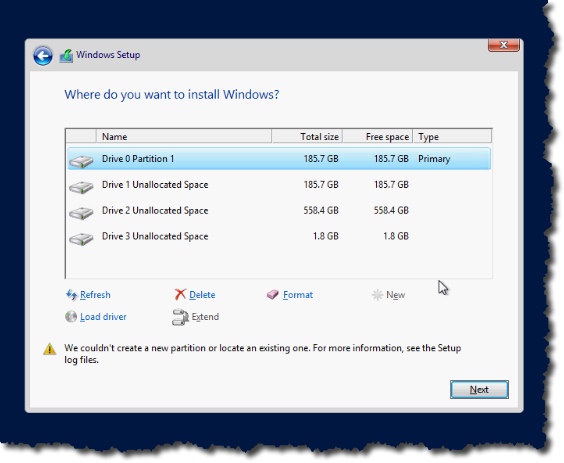Click the Drive 1 disk icon
564x463 pixels.
pos(81,187)
